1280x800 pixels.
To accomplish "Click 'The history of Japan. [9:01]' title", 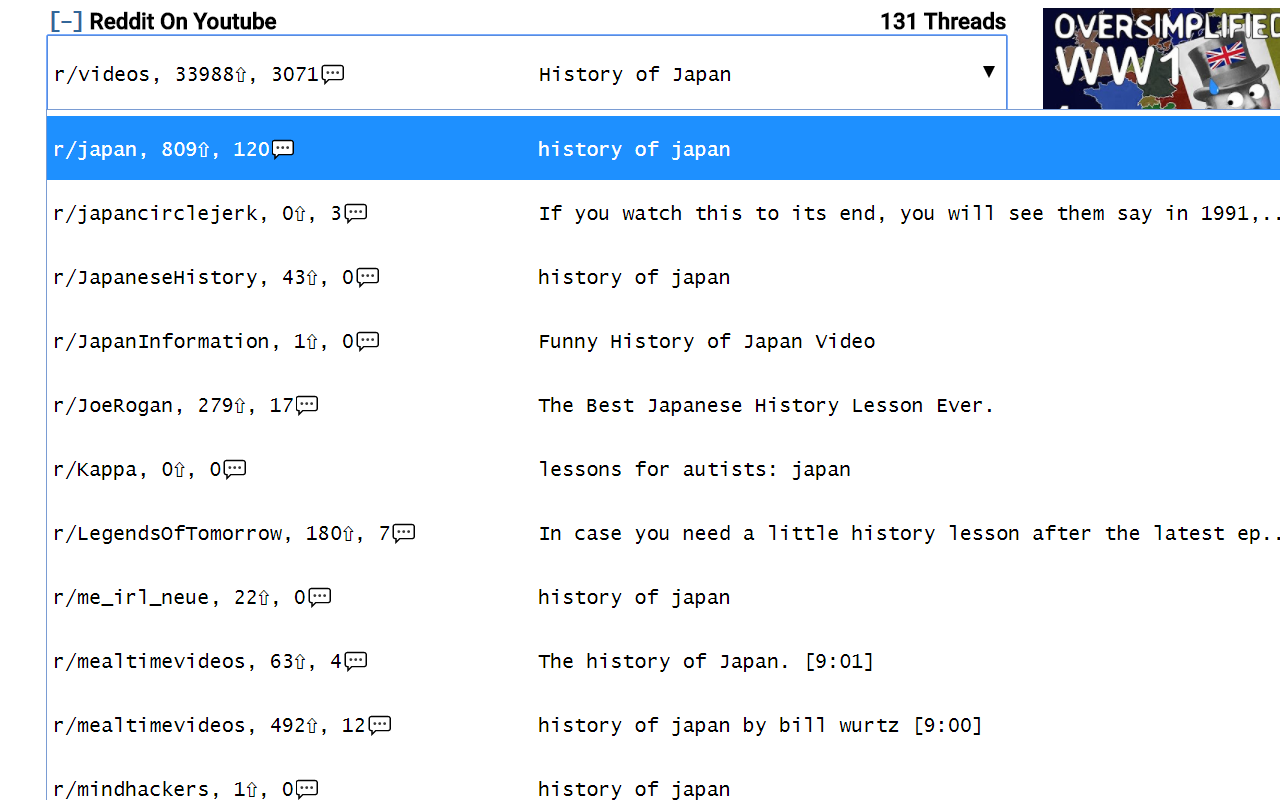I will pyautogui.click(x=706, y=661).
